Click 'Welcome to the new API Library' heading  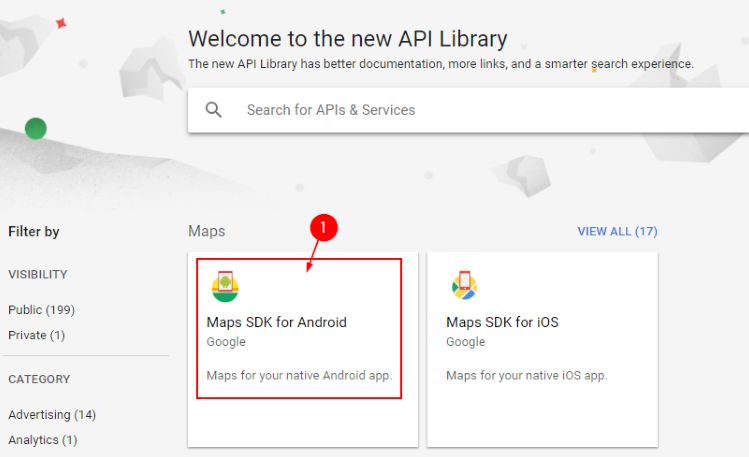[348, 39]
